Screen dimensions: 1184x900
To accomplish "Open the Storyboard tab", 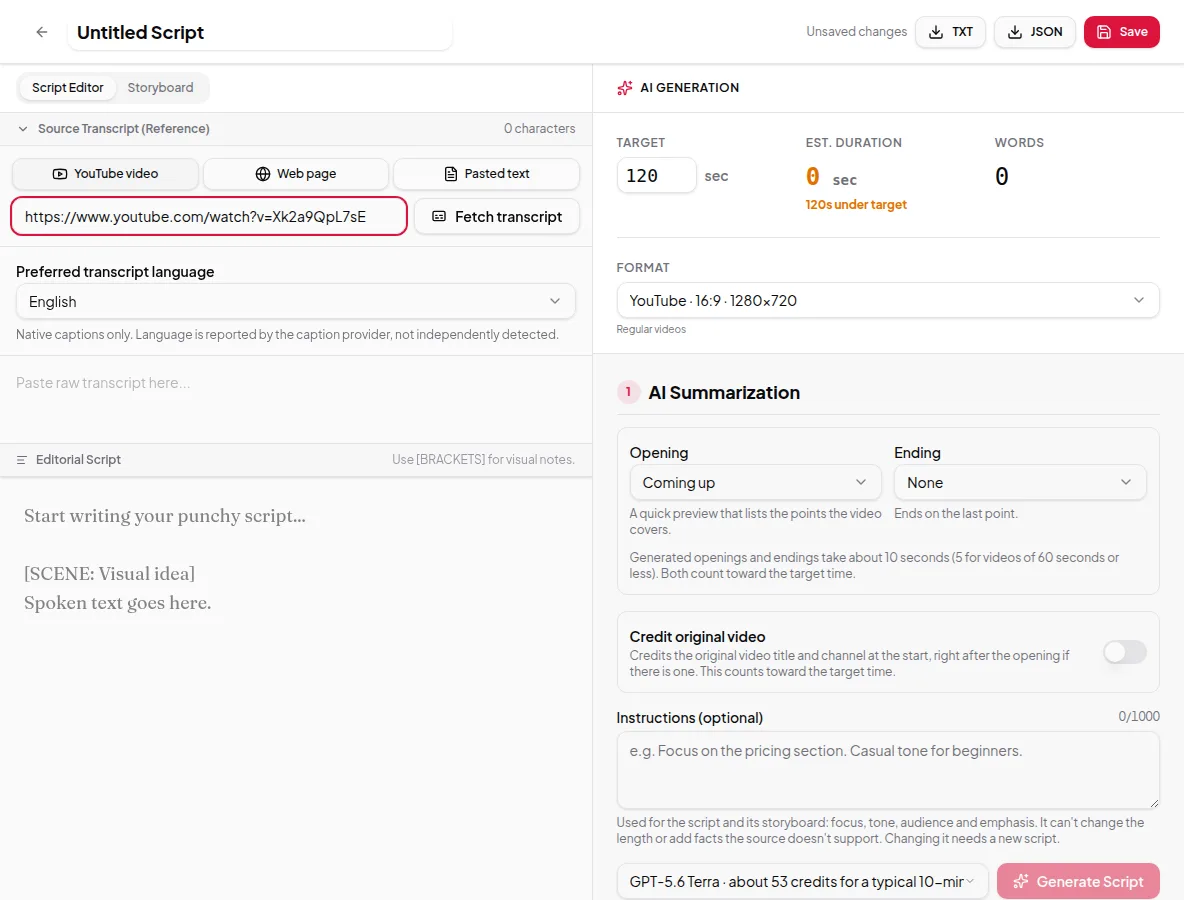I will pos(160,88).
